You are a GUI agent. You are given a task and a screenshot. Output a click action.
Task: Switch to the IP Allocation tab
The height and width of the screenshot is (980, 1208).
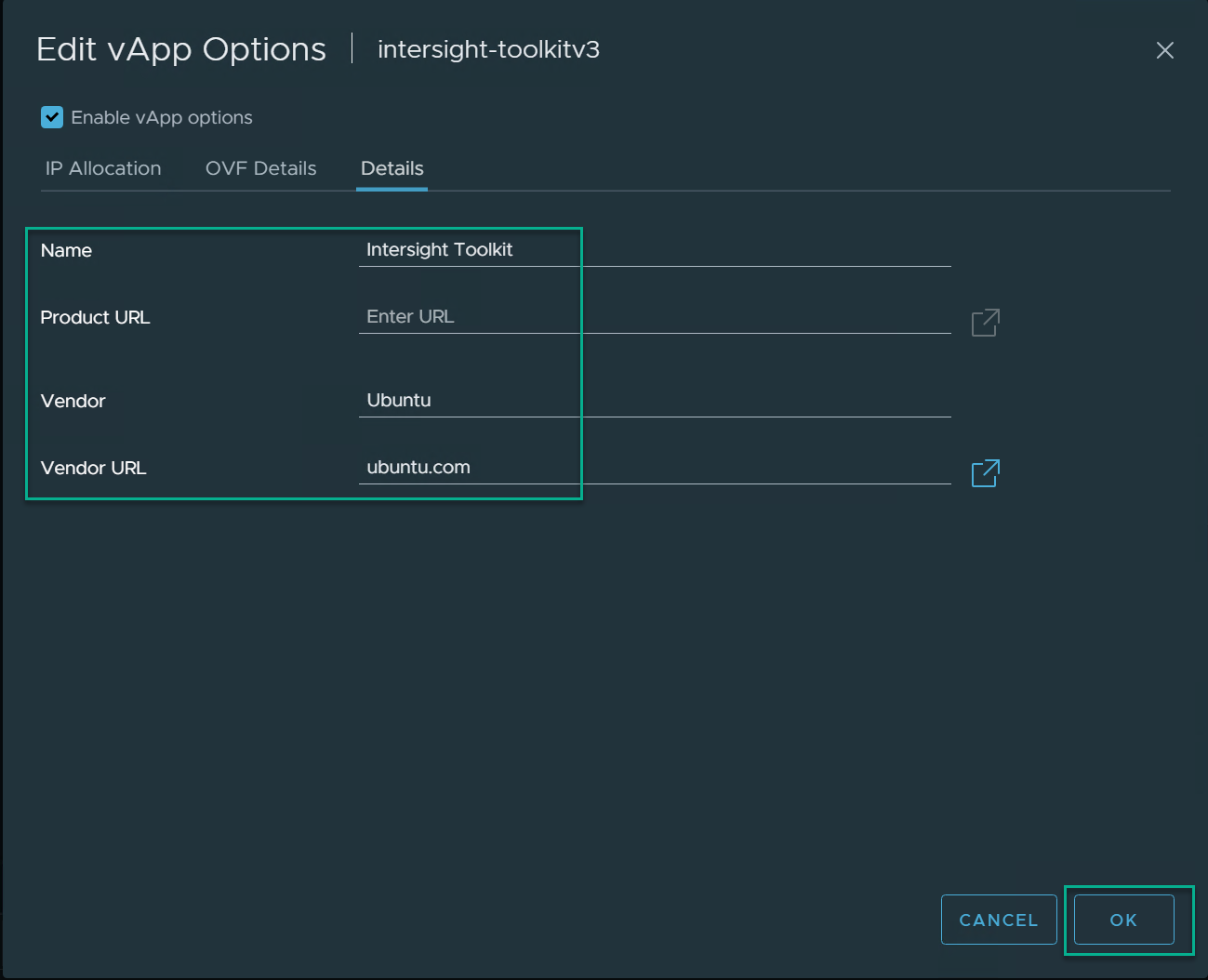coord(103,168)
